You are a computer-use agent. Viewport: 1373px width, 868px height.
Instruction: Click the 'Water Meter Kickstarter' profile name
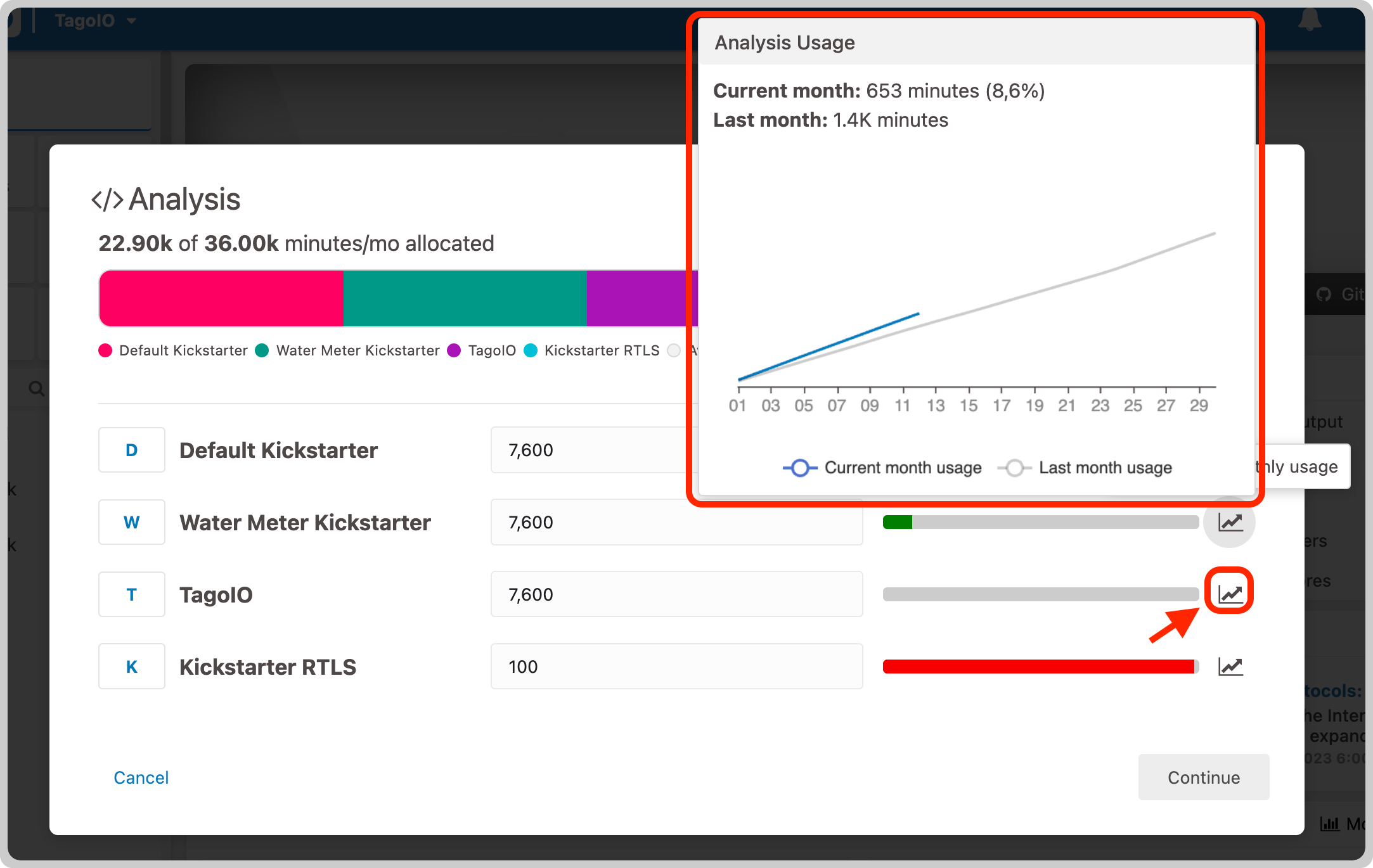tap(305, 523)
